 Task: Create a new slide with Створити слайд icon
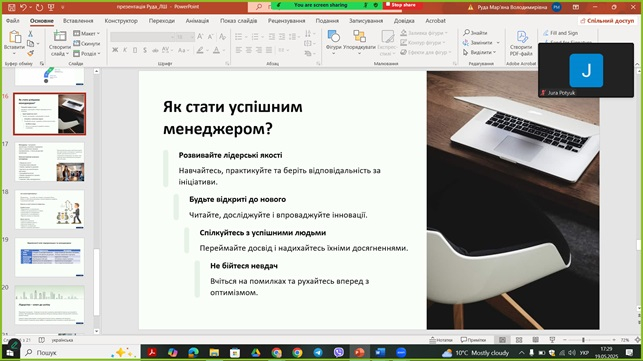tap(60, 36)
